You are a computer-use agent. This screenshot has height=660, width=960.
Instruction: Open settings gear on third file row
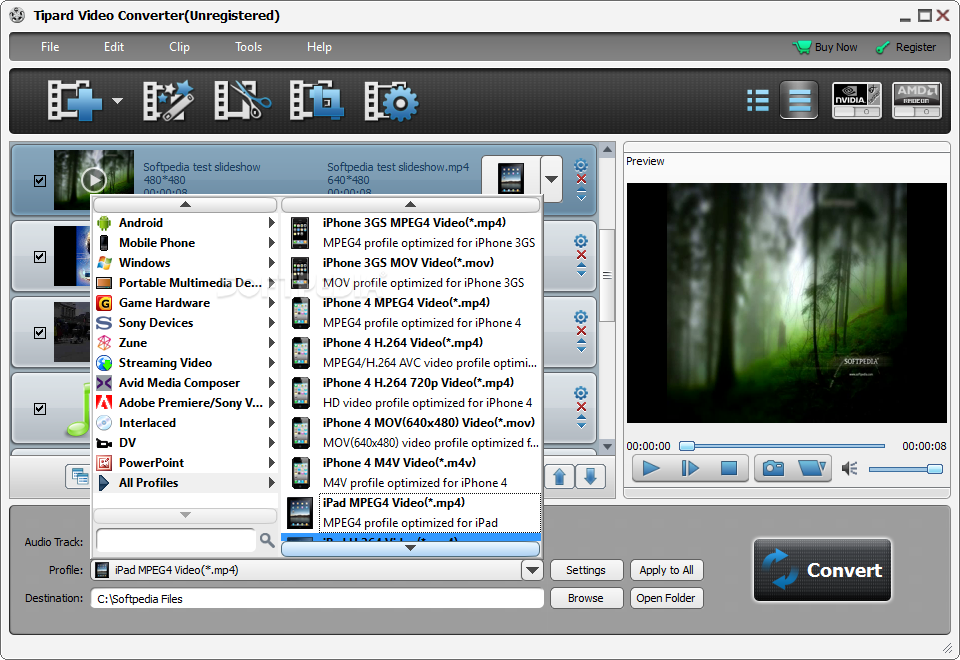[581, 317]
